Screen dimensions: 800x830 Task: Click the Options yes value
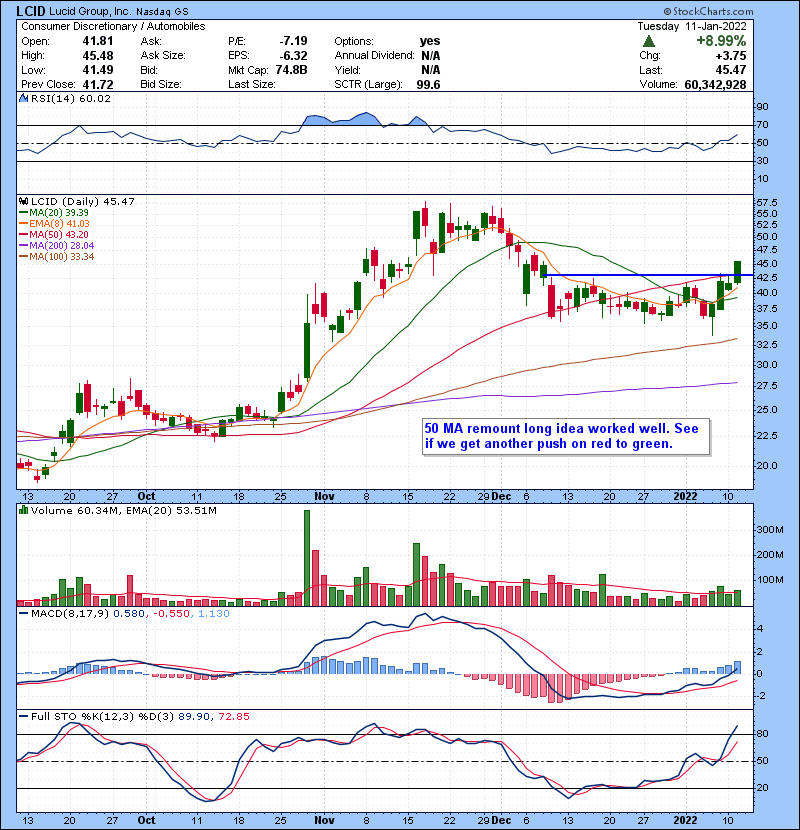pyautogui.click(x=430, y=41)
